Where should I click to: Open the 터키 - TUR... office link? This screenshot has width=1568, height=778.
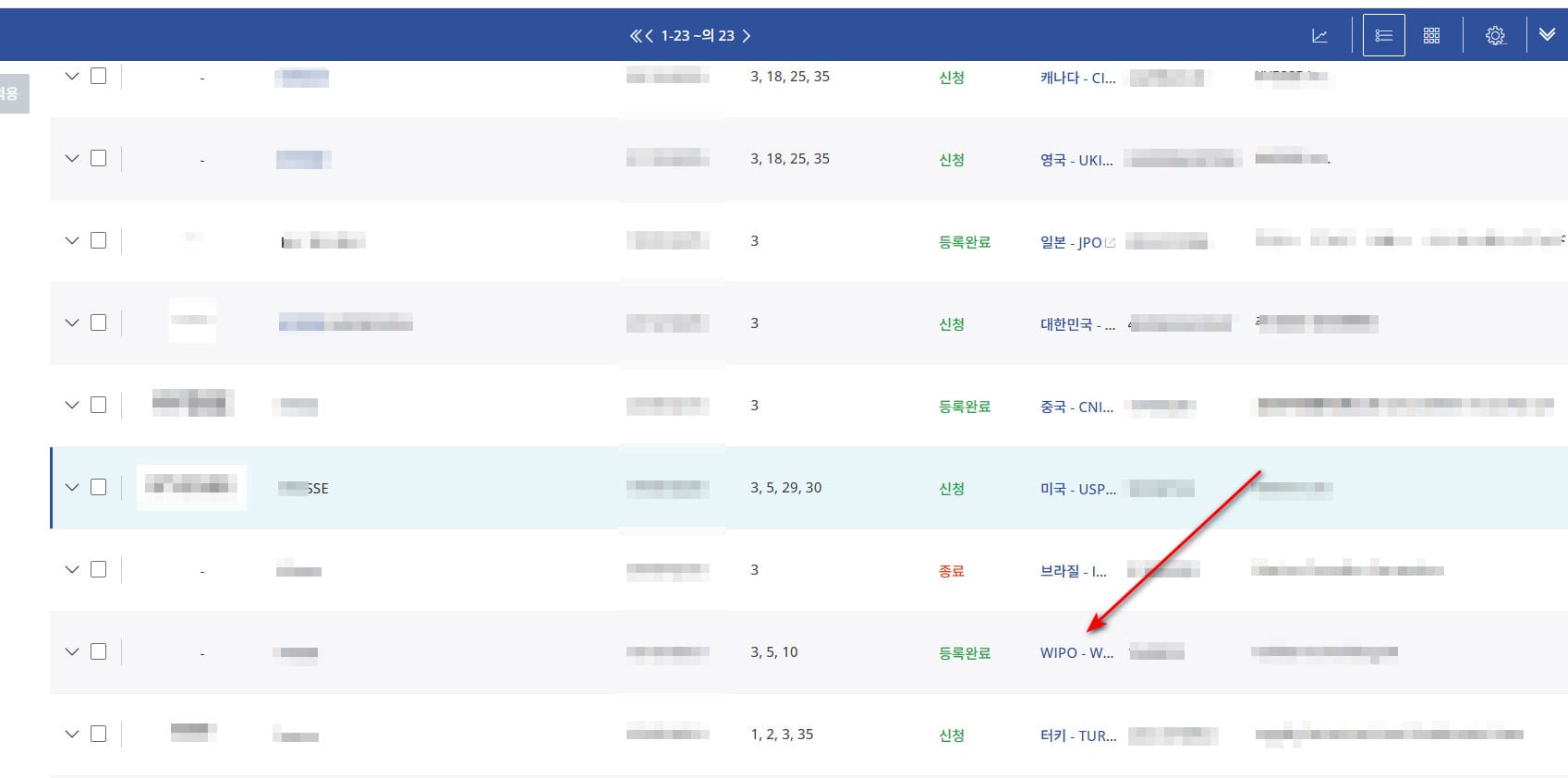[1077, 735]
